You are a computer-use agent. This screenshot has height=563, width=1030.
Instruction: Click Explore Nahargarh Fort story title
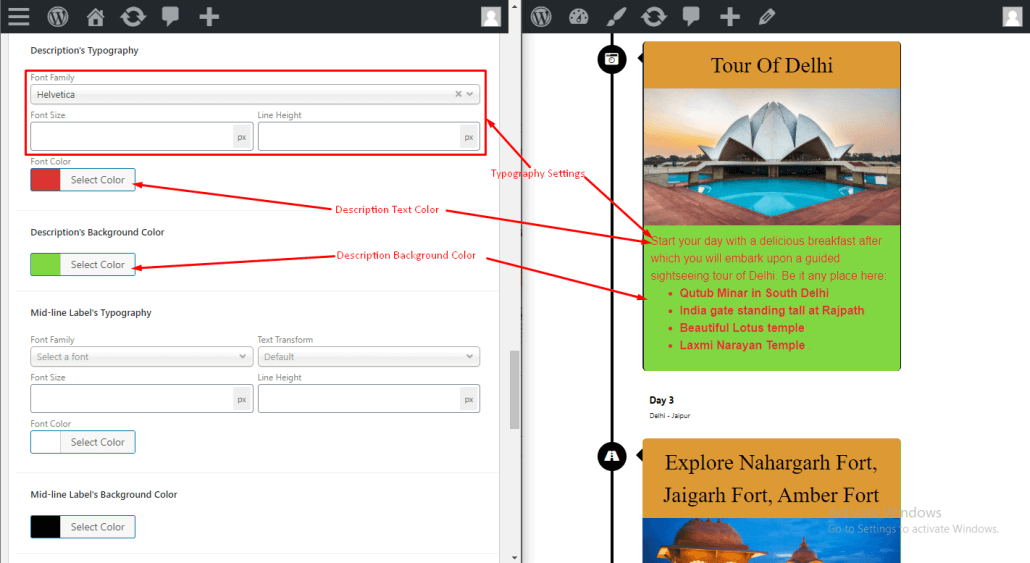coord(771,479)
